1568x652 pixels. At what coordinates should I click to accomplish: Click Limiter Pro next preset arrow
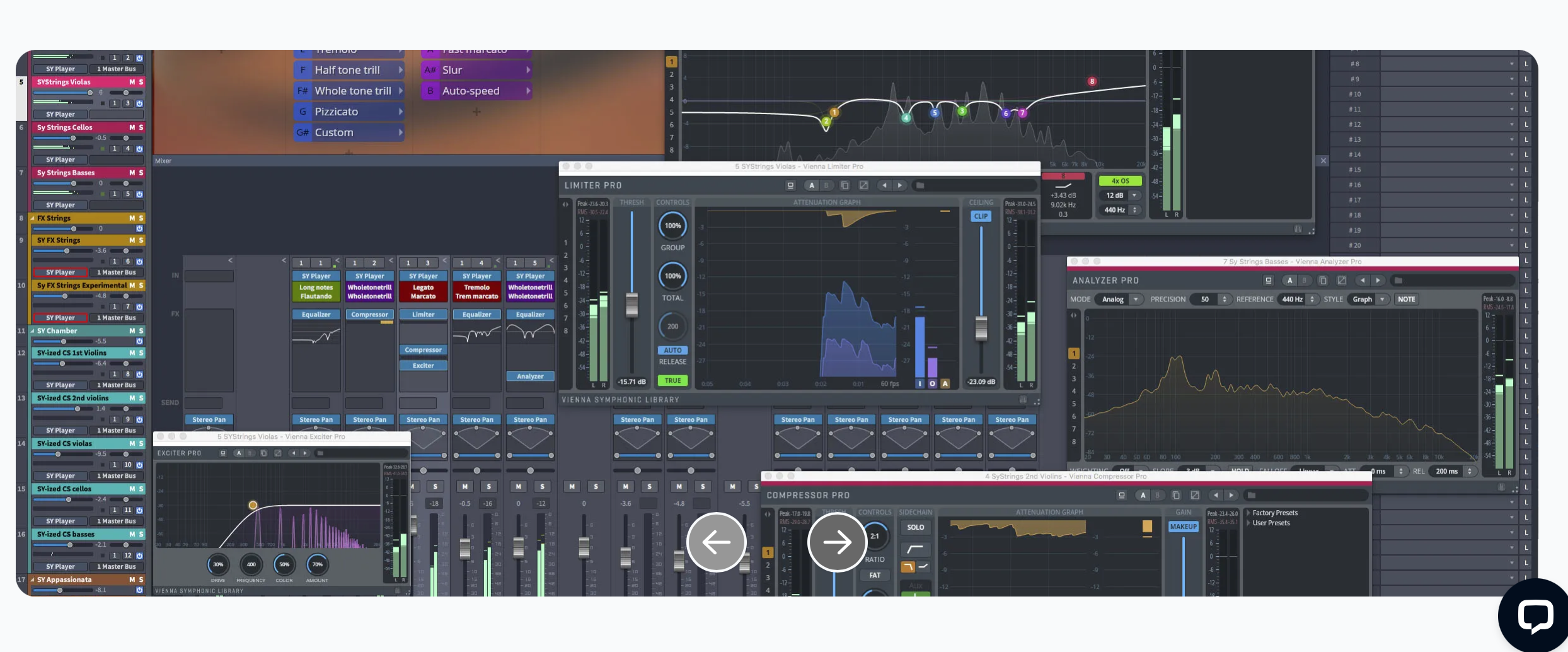pos(900,185)
